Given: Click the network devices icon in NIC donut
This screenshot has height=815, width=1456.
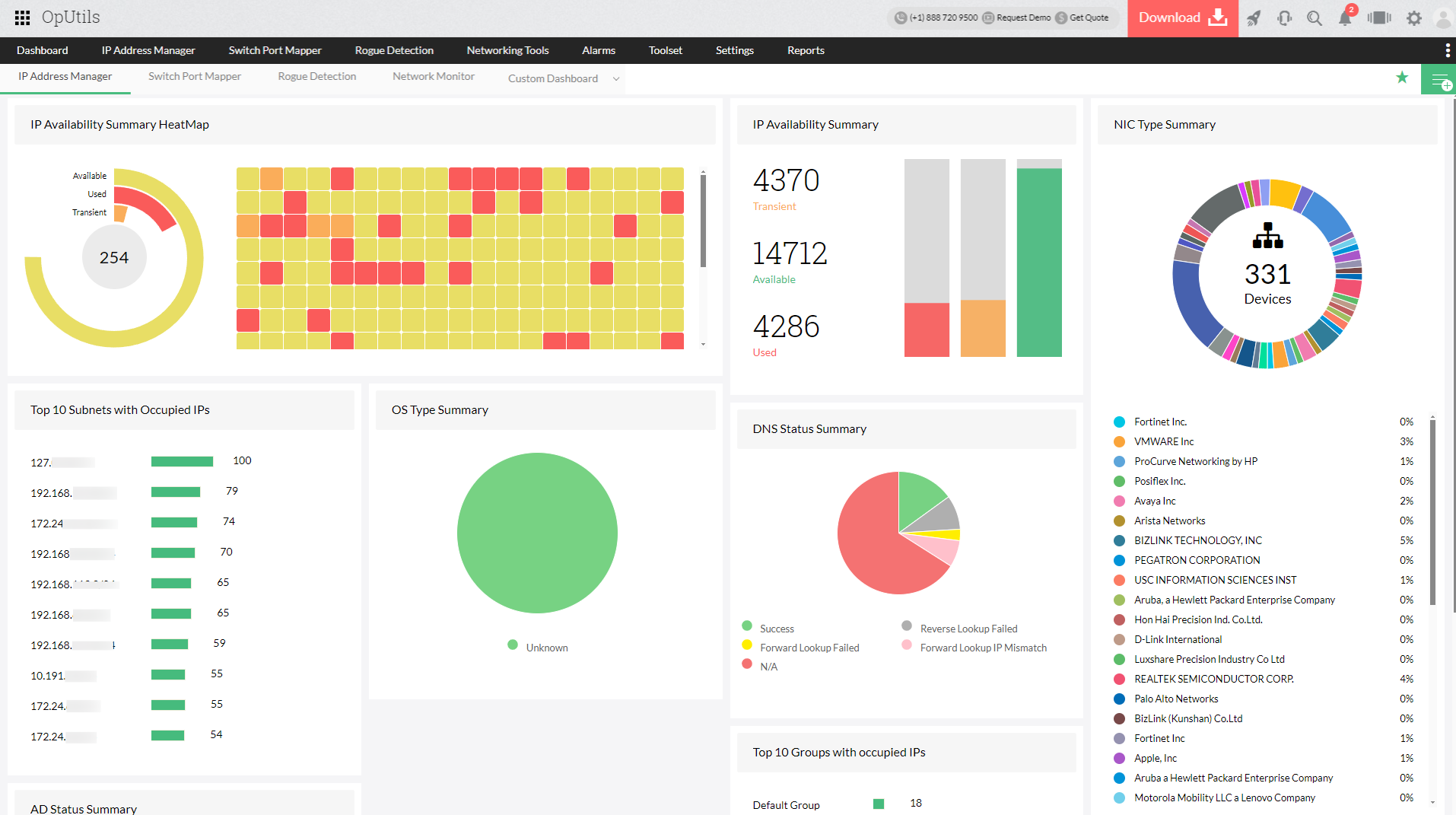Looking at the screenshot, I should coord(1268,236).
